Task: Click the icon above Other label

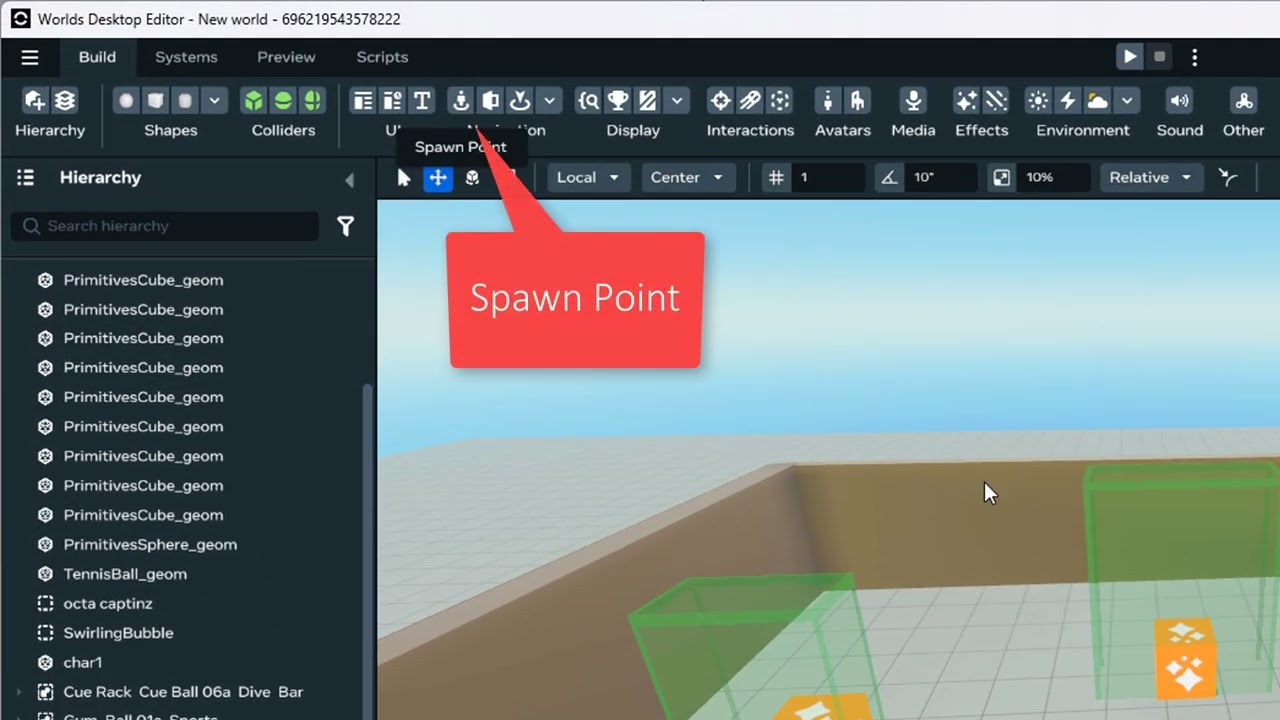Action: (1244, 101)
